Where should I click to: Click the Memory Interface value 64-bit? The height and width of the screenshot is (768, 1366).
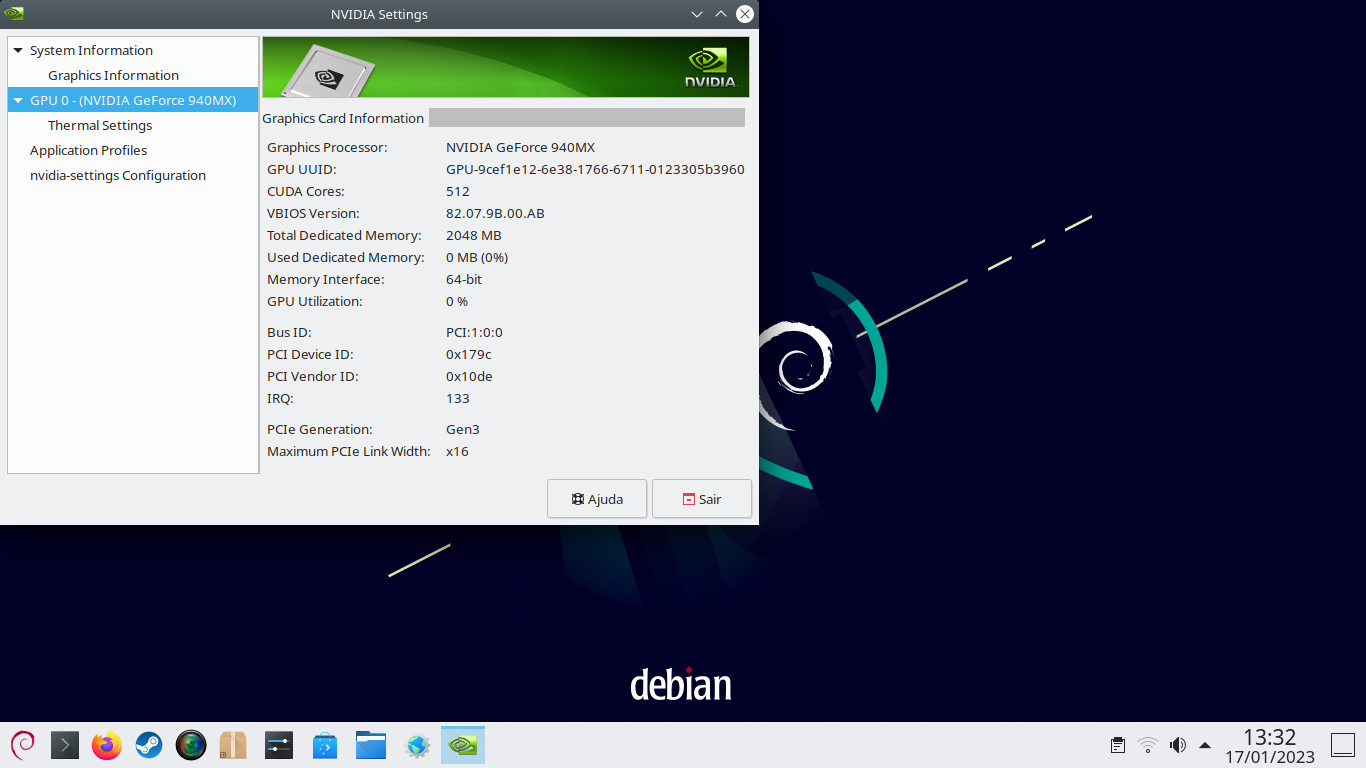point(464,279)
